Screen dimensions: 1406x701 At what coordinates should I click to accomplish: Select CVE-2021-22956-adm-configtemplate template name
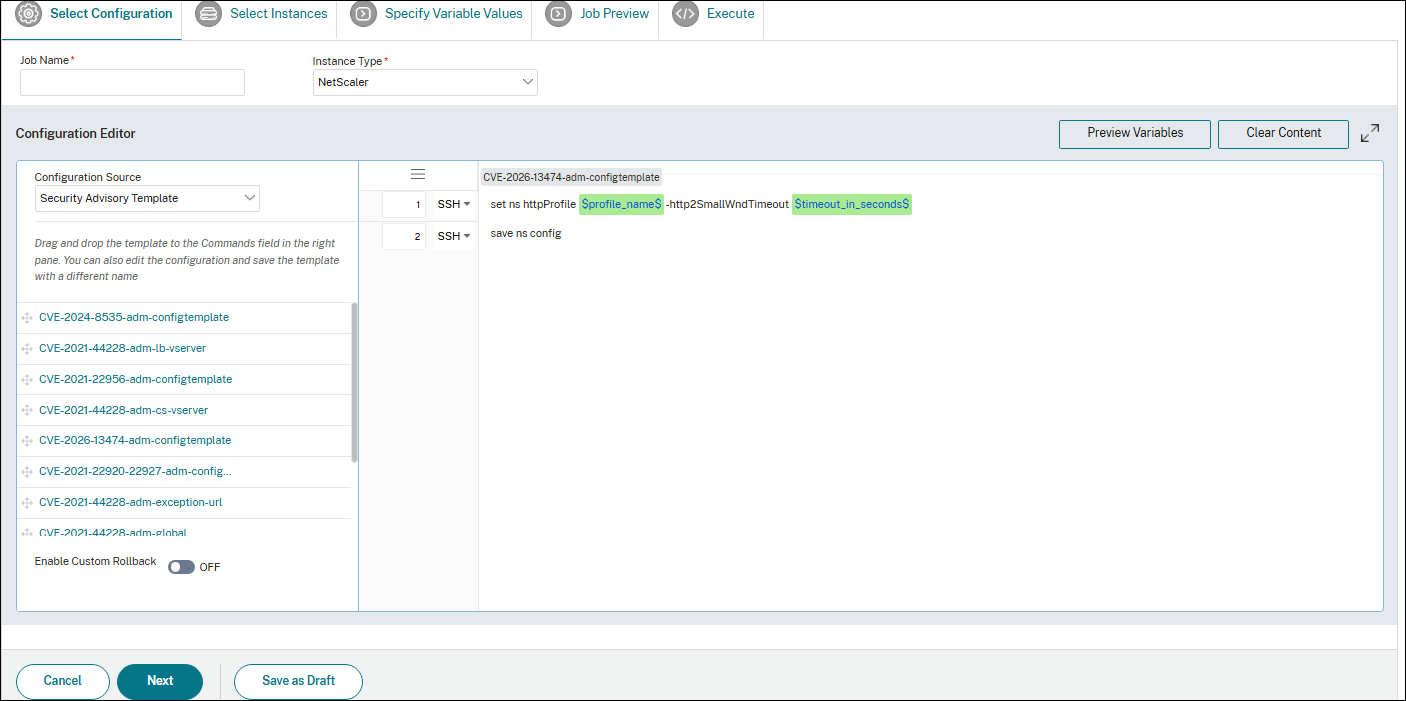135,380
